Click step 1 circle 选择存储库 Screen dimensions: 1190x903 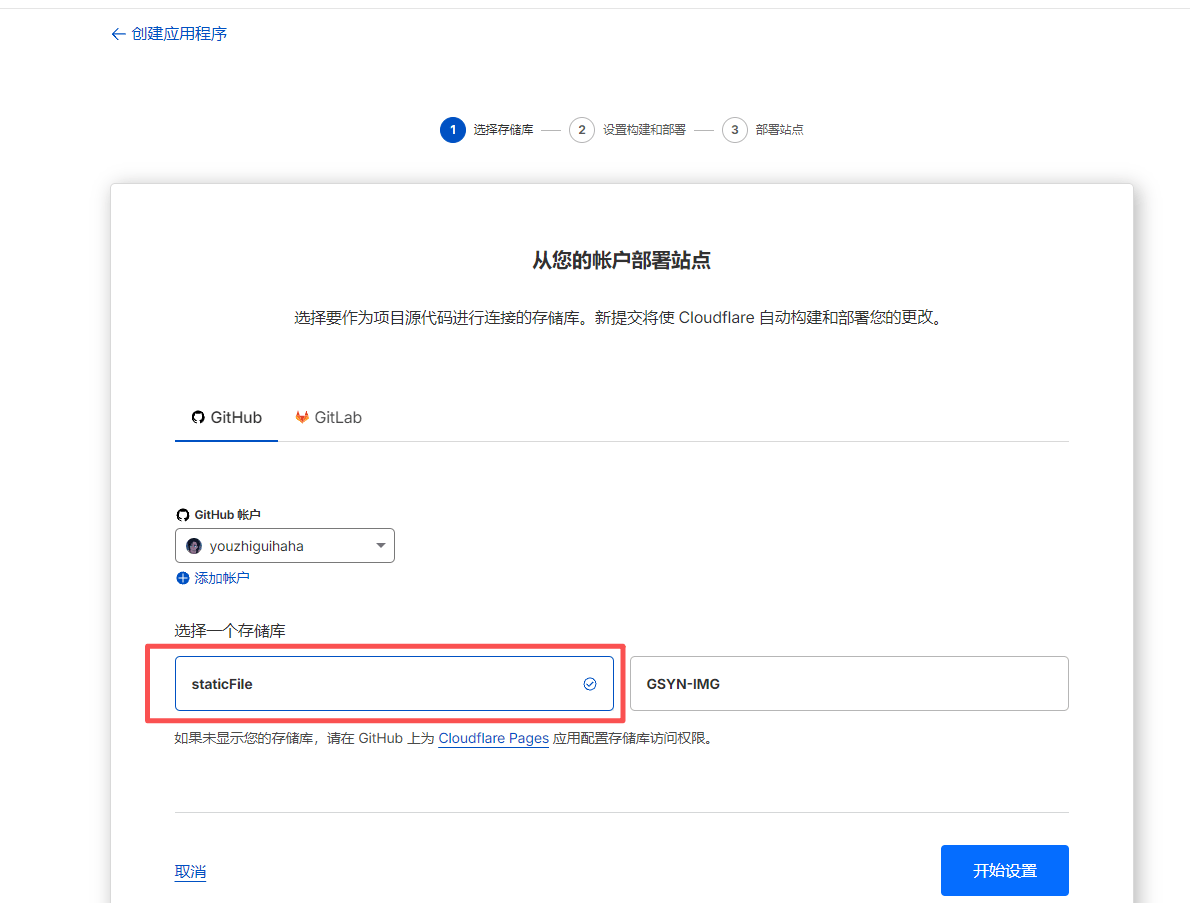pos(453,130)
